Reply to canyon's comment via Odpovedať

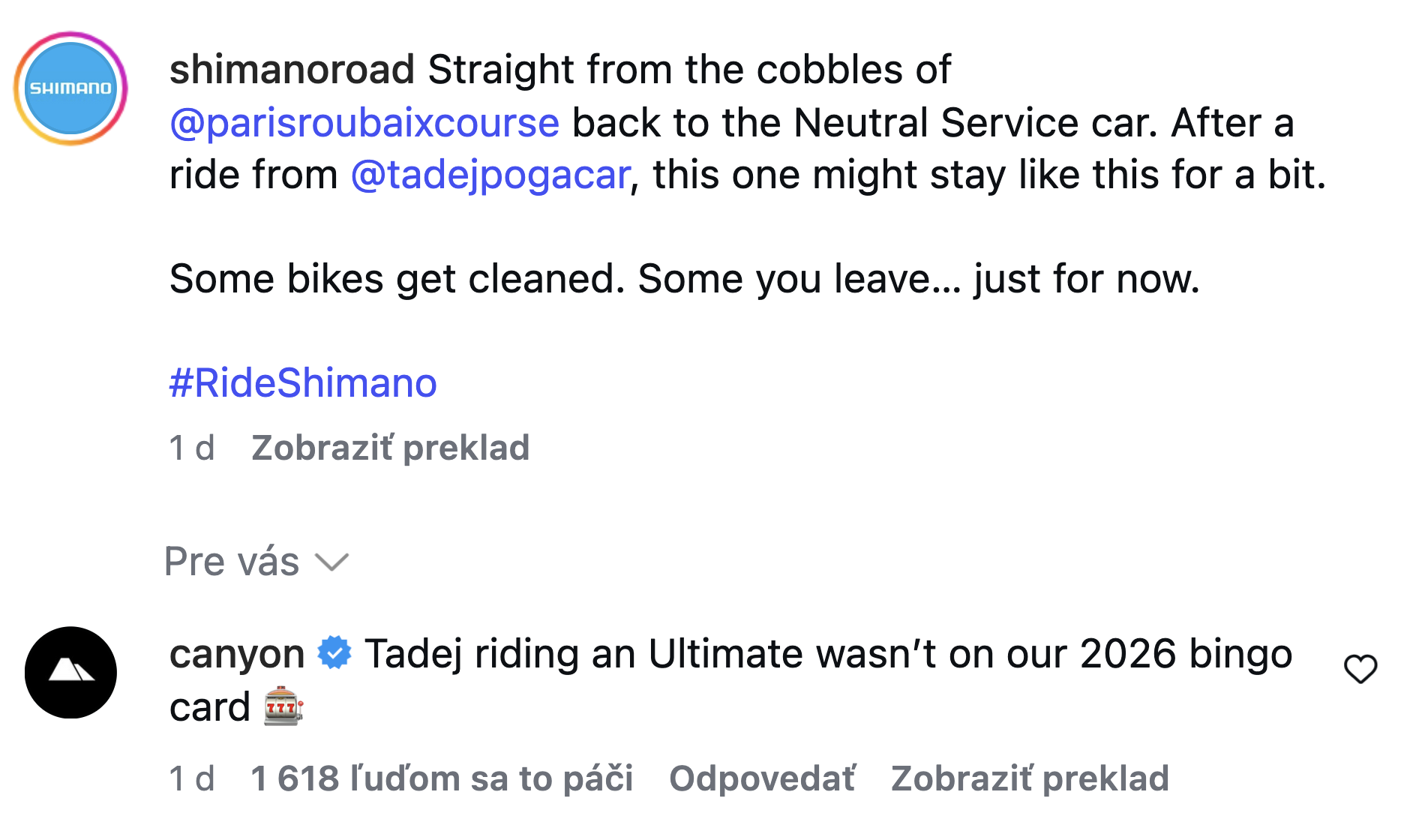click(762, 778)
